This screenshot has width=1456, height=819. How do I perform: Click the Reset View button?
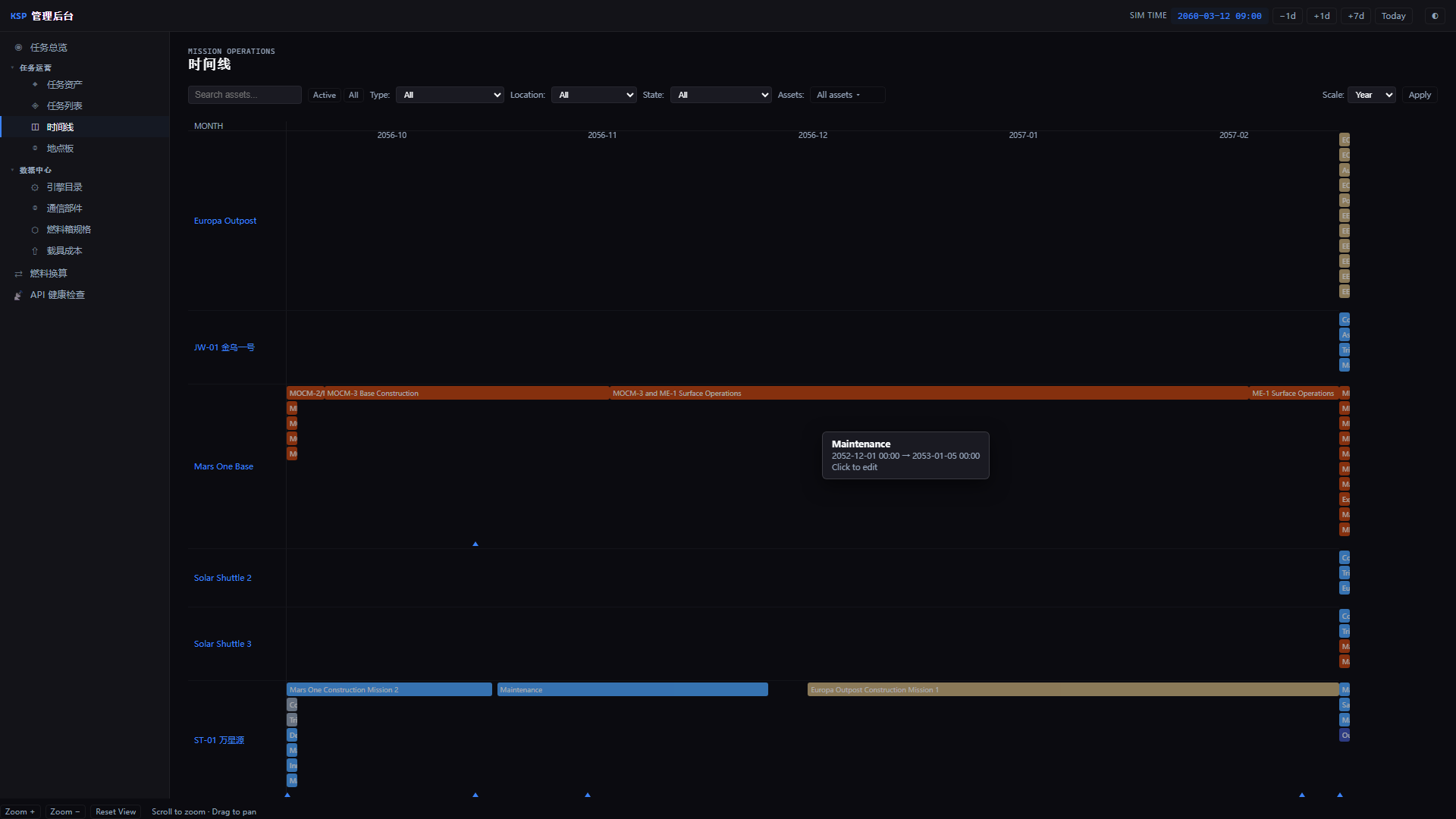click(x=116, y=811)
